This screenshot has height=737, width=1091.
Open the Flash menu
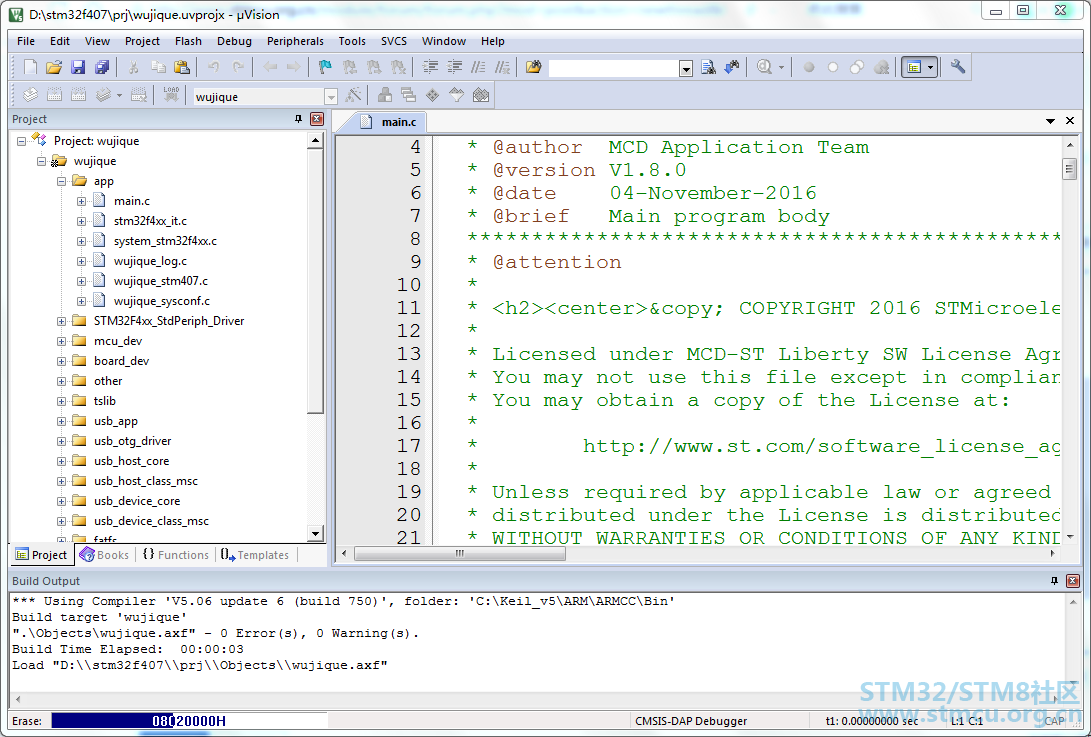click(188, 41)
